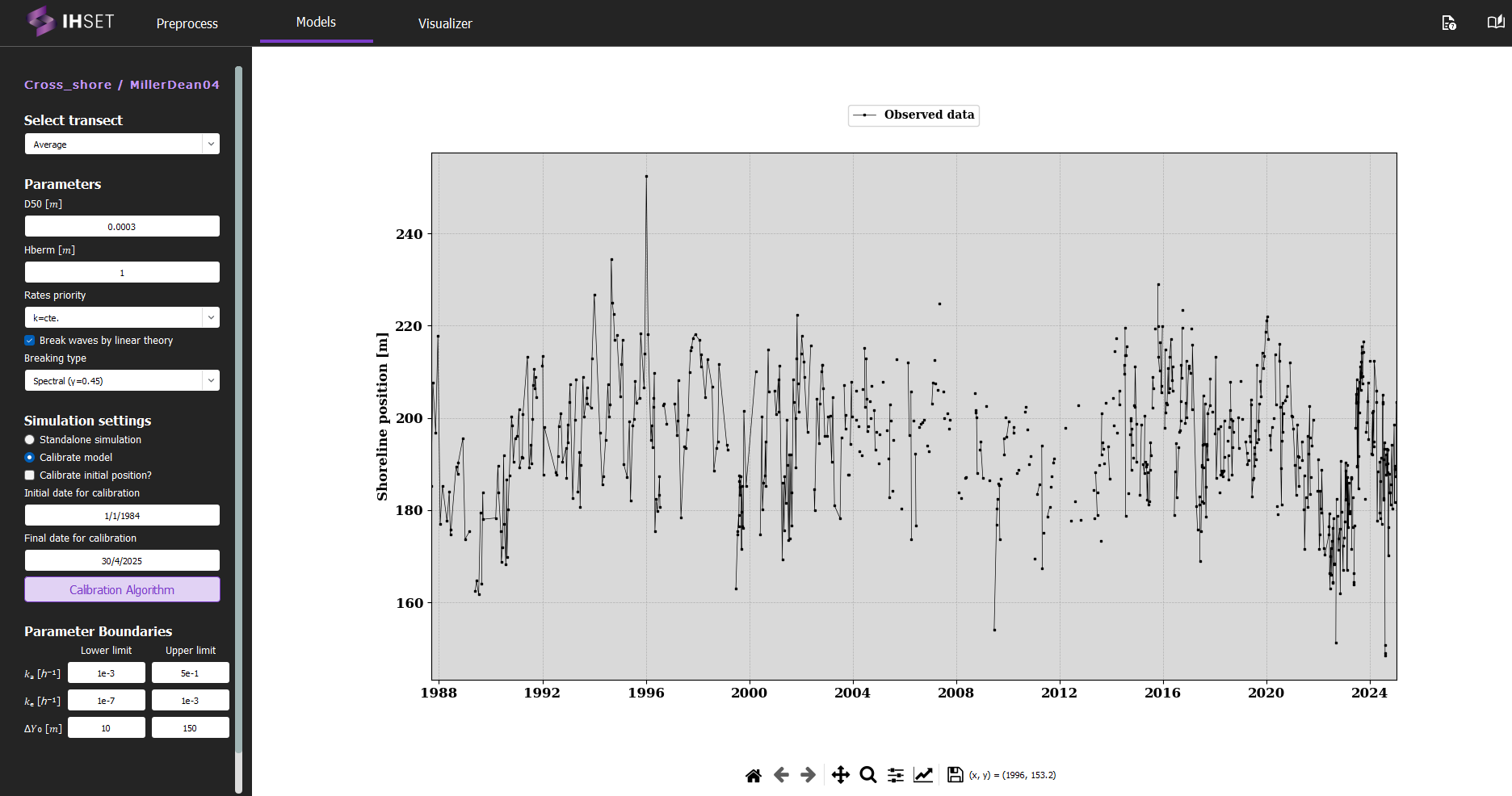Click the back arrow in plot toolbar

pyautogui.click(x=781, y=775)
